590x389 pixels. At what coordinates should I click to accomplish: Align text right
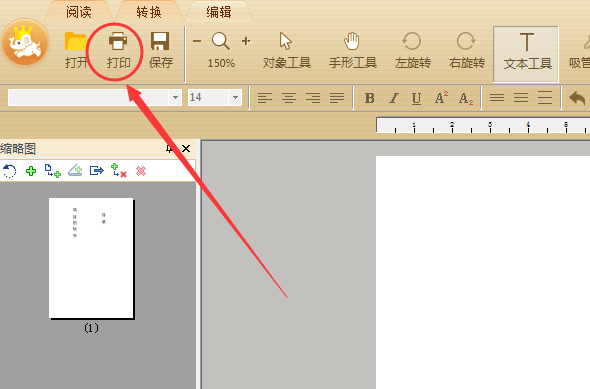coord(313,98)
